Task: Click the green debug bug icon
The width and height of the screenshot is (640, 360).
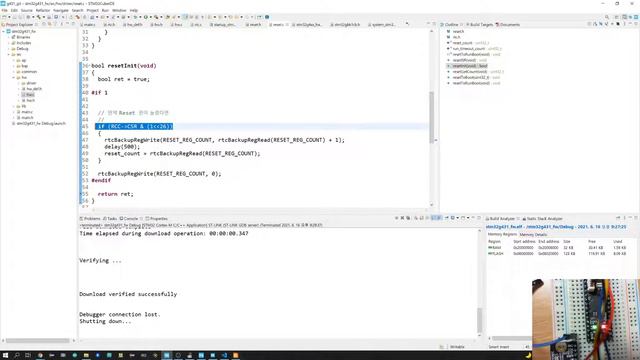Action: (x=135, y=17)
